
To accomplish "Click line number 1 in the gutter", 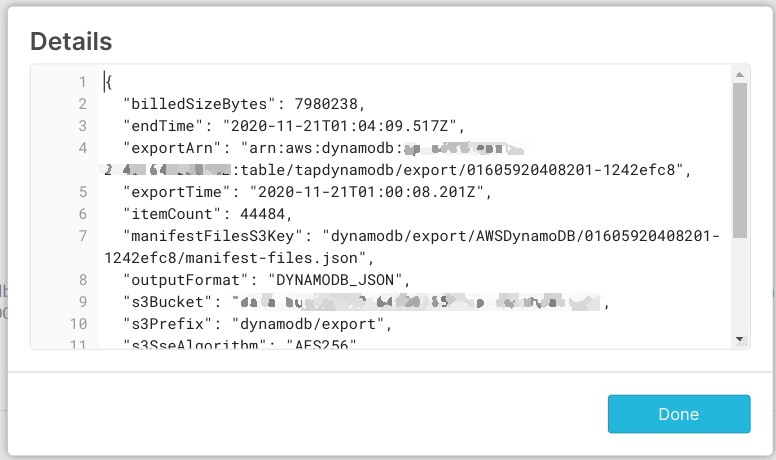I will click(82, 81).
